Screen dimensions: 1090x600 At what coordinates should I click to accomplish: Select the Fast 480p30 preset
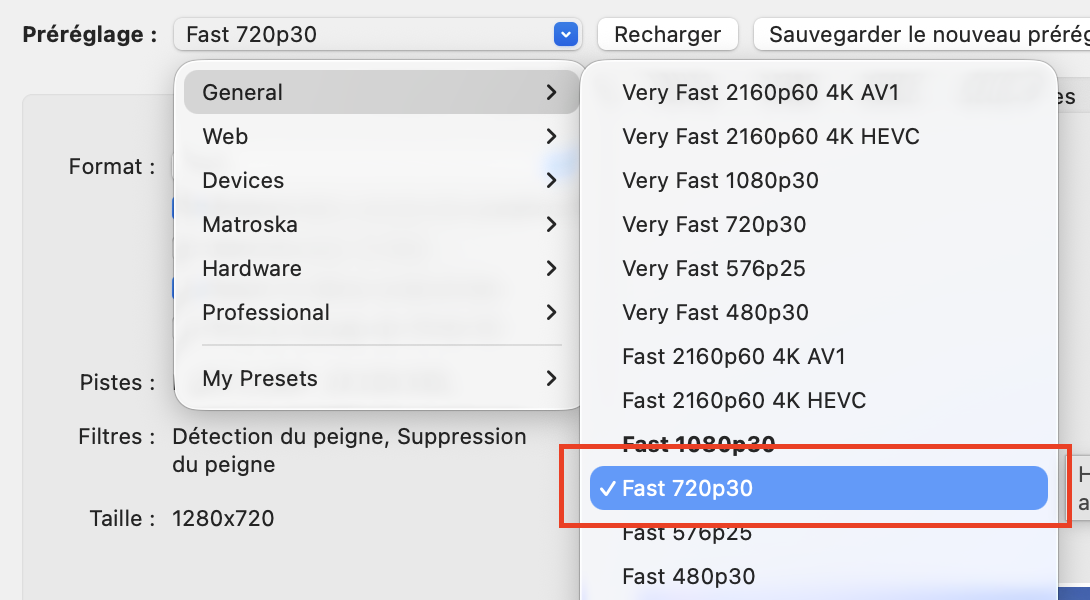[688, 577]
